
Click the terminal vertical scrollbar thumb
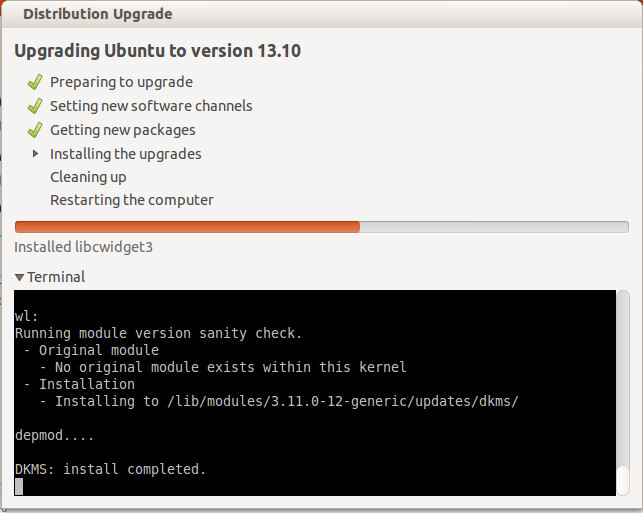click(x=623, y=480)
